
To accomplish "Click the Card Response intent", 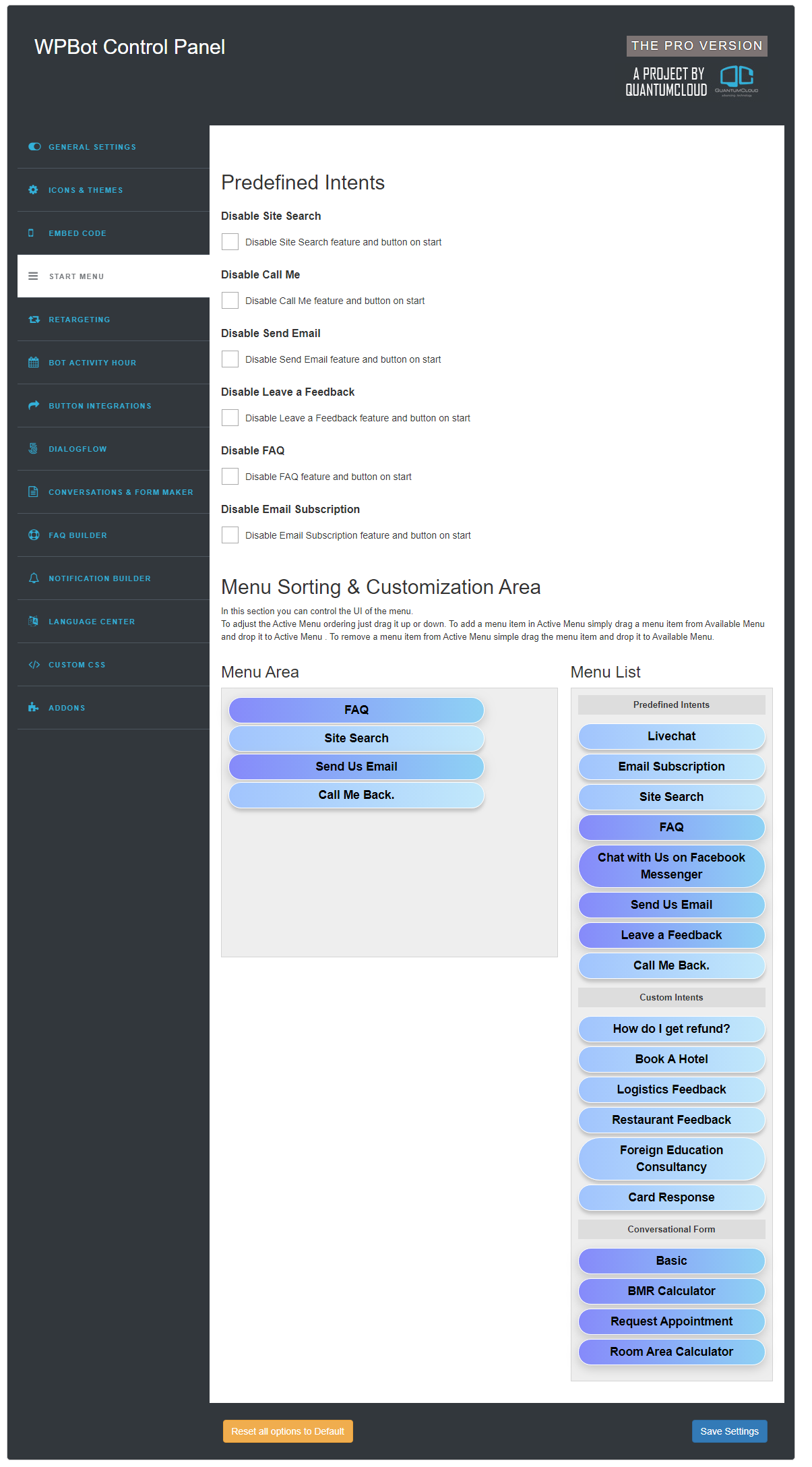I will [x=671, y=1197].
